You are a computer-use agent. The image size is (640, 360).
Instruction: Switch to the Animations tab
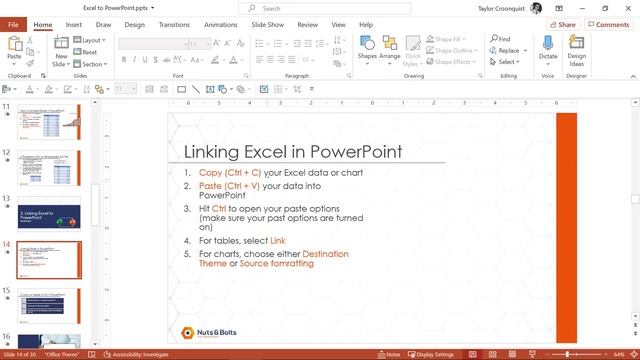pos(221,24)
